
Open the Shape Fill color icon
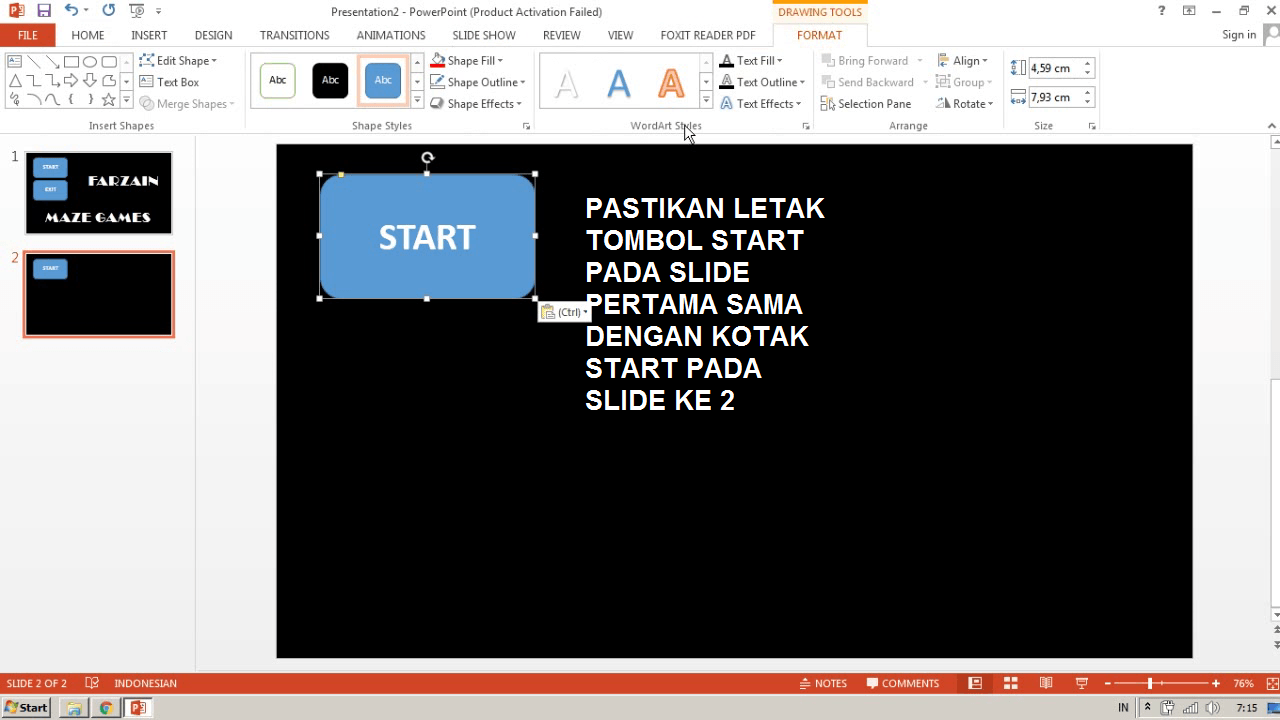tap(437, 60)
